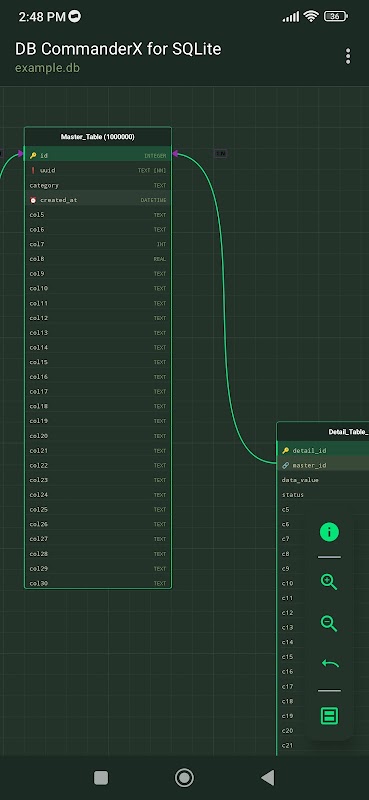Click the 1:N relationship label
This screenshot has height=800, width=369.
(x=220, y=154)
